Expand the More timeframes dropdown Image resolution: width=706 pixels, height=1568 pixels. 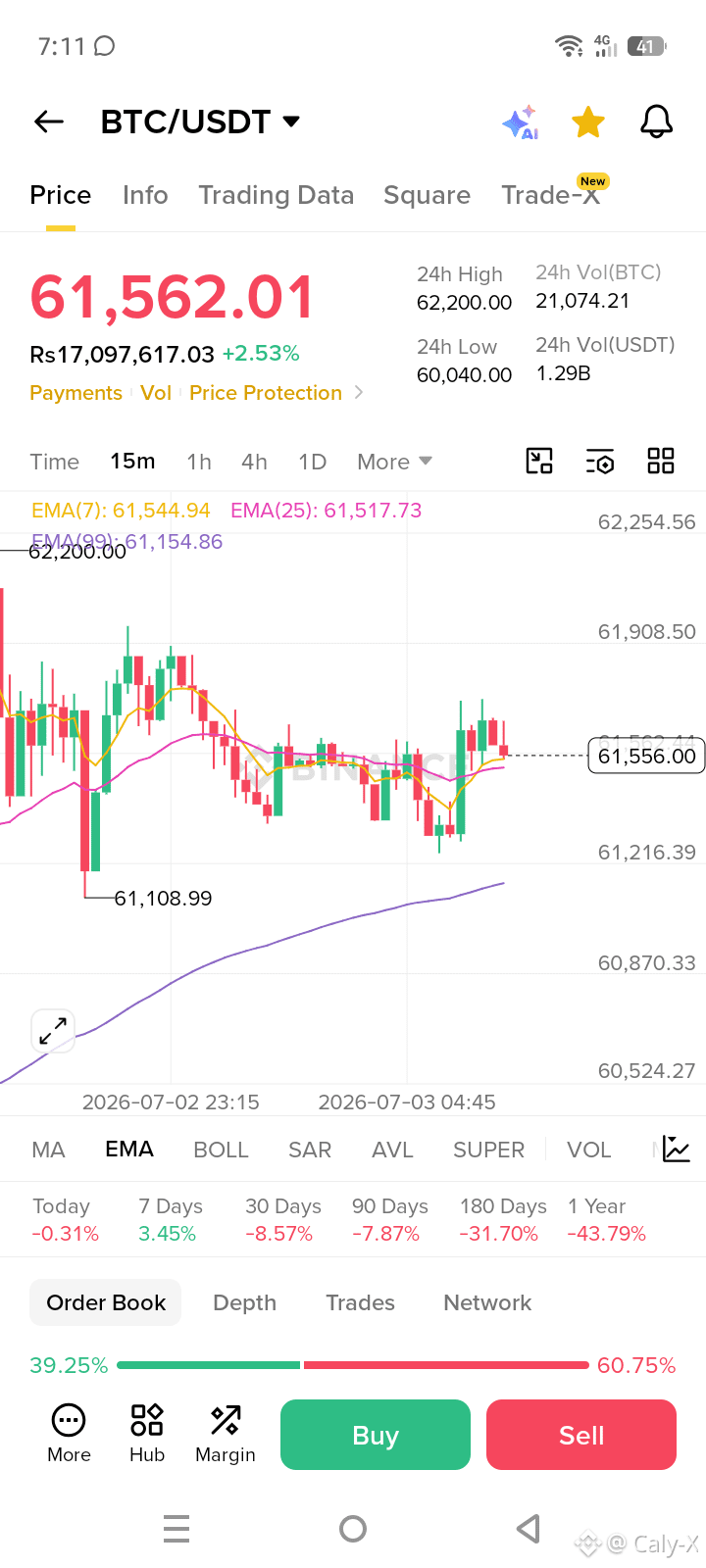point(394,462)
